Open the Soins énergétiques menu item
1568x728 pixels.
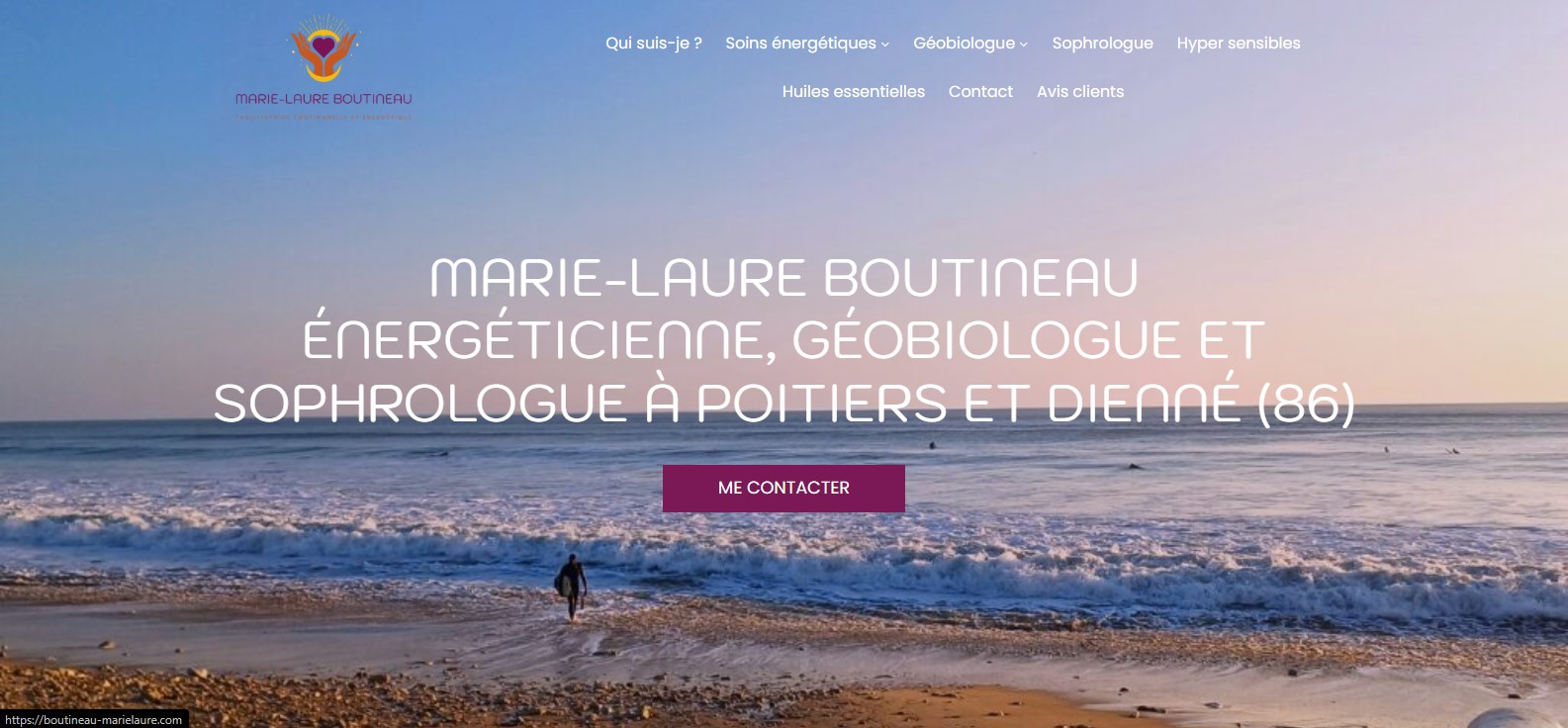pos(800,44)
